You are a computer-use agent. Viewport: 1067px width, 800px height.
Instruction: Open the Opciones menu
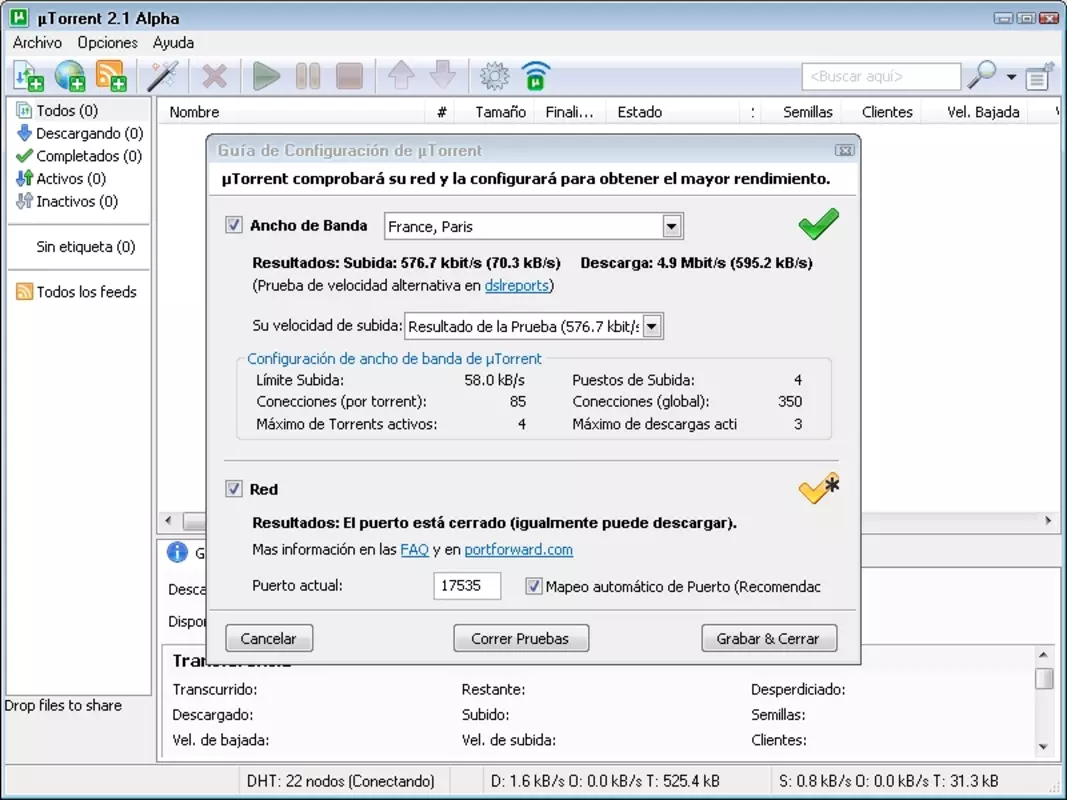pyautogui.click(x=108, y=42)
